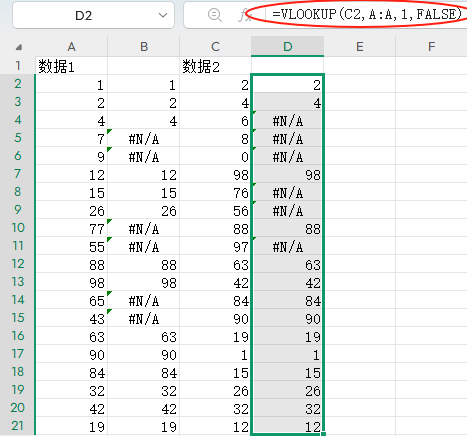Click empty cell E2
Screen dimensions: 467x436
click(x=359, y=84)
